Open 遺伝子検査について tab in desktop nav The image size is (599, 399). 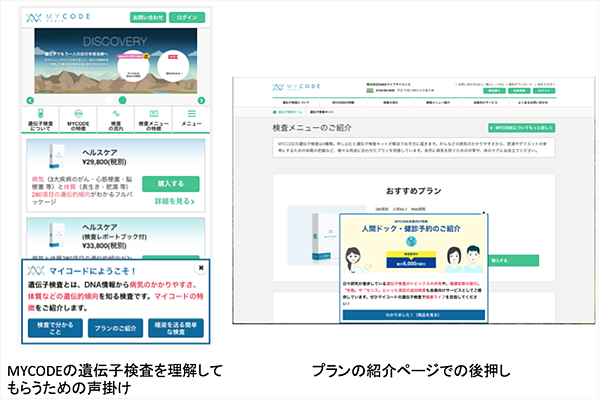[296, 102]
